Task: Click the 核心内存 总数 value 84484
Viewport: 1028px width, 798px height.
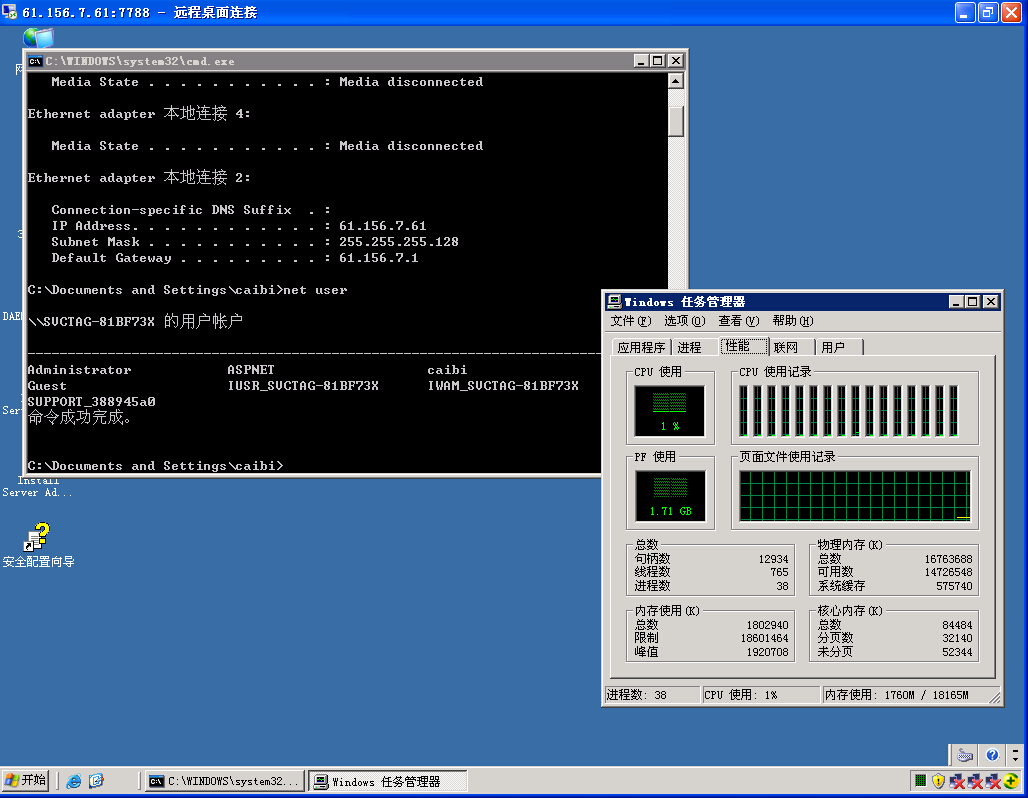Action: tap(957, 625)
